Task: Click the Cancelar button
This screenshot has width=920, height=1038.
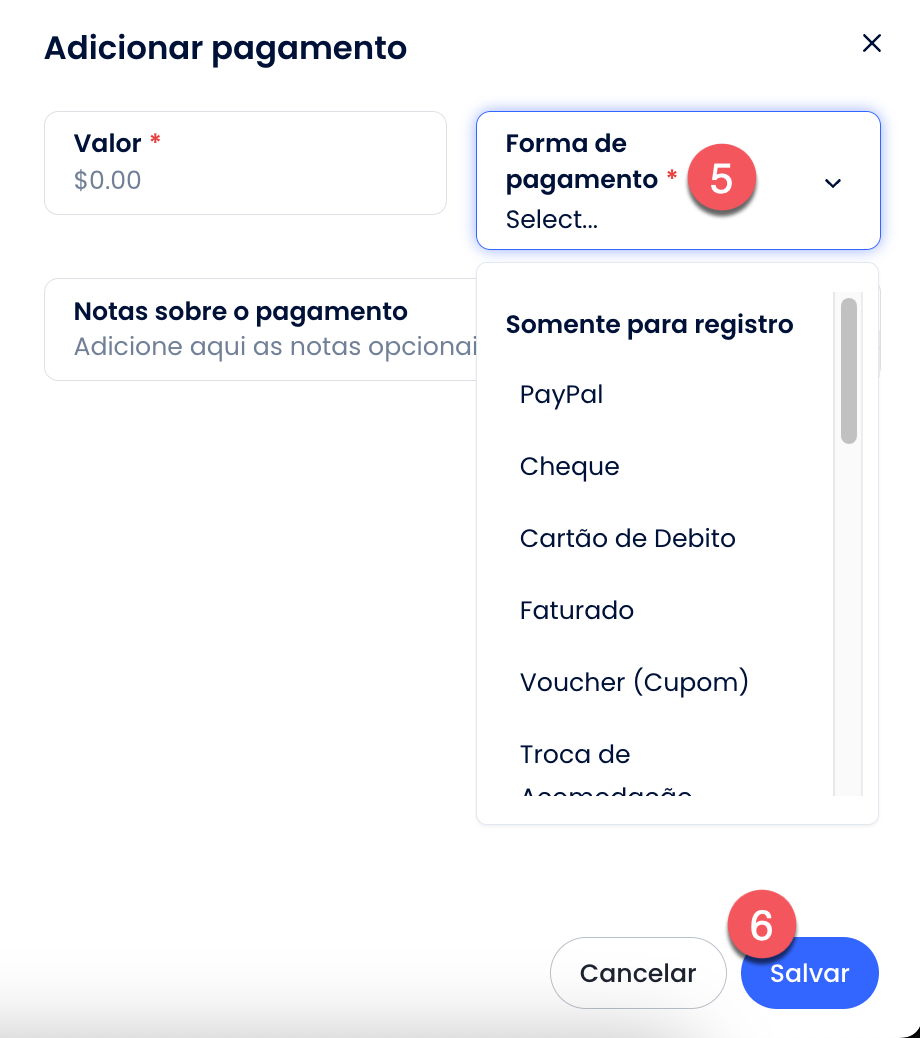Action: pos(638,973)
